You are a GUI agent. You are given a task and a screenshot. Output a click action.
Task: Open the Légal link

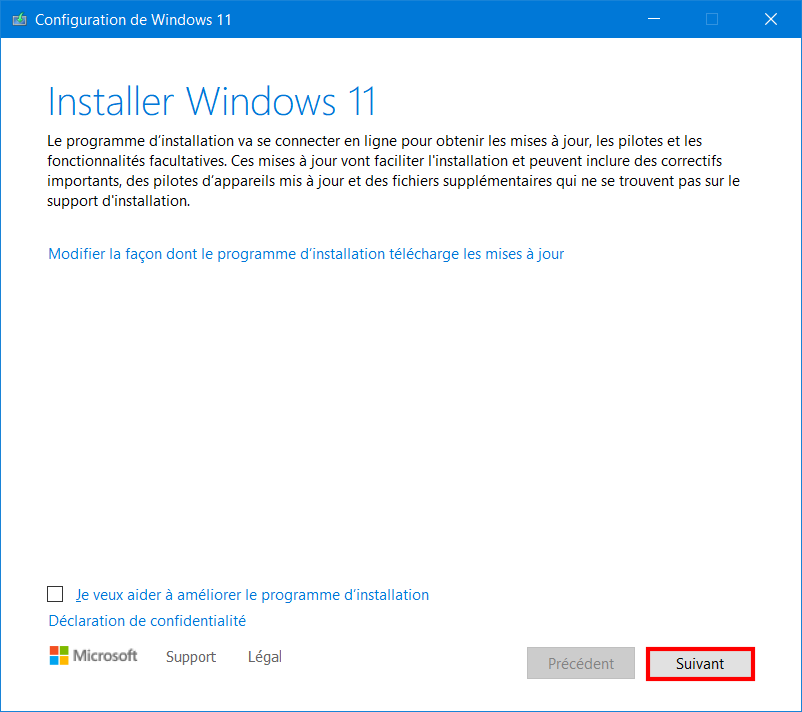click(264, 657)
